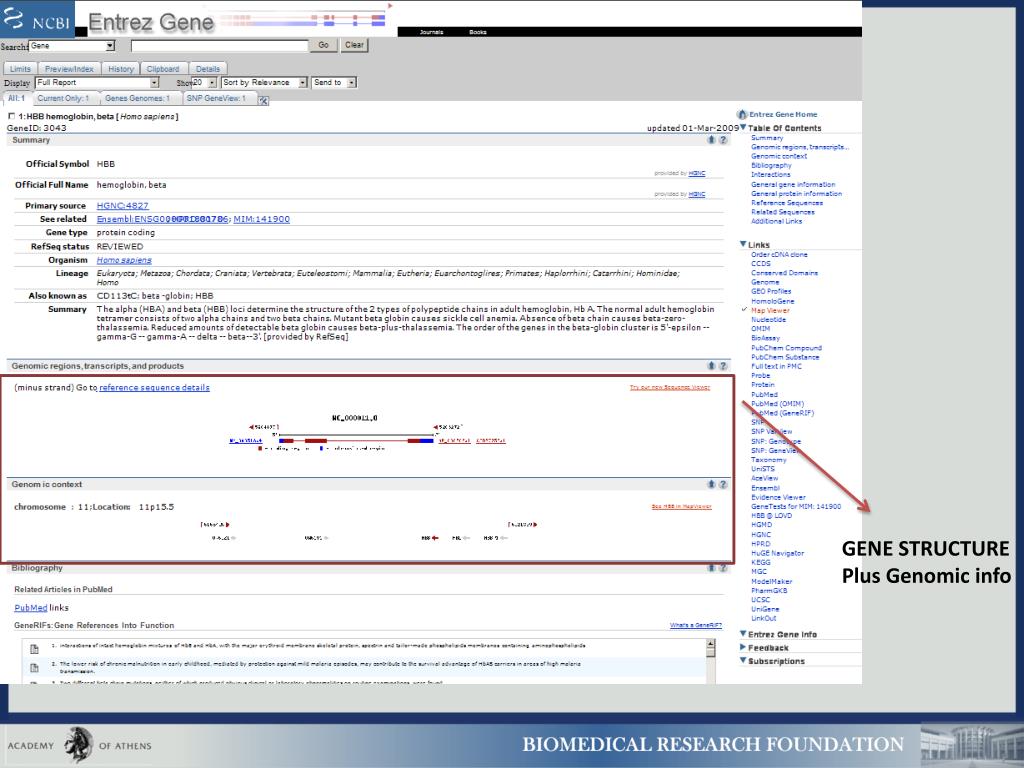Click document icon of first GeneRIF entry
The image size is (1024, 768).
coord(35,648)
